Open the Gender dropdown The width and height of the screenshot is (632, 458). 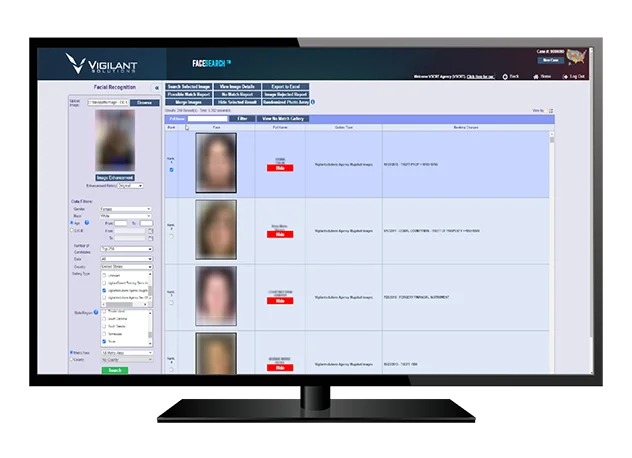point(124,209)
